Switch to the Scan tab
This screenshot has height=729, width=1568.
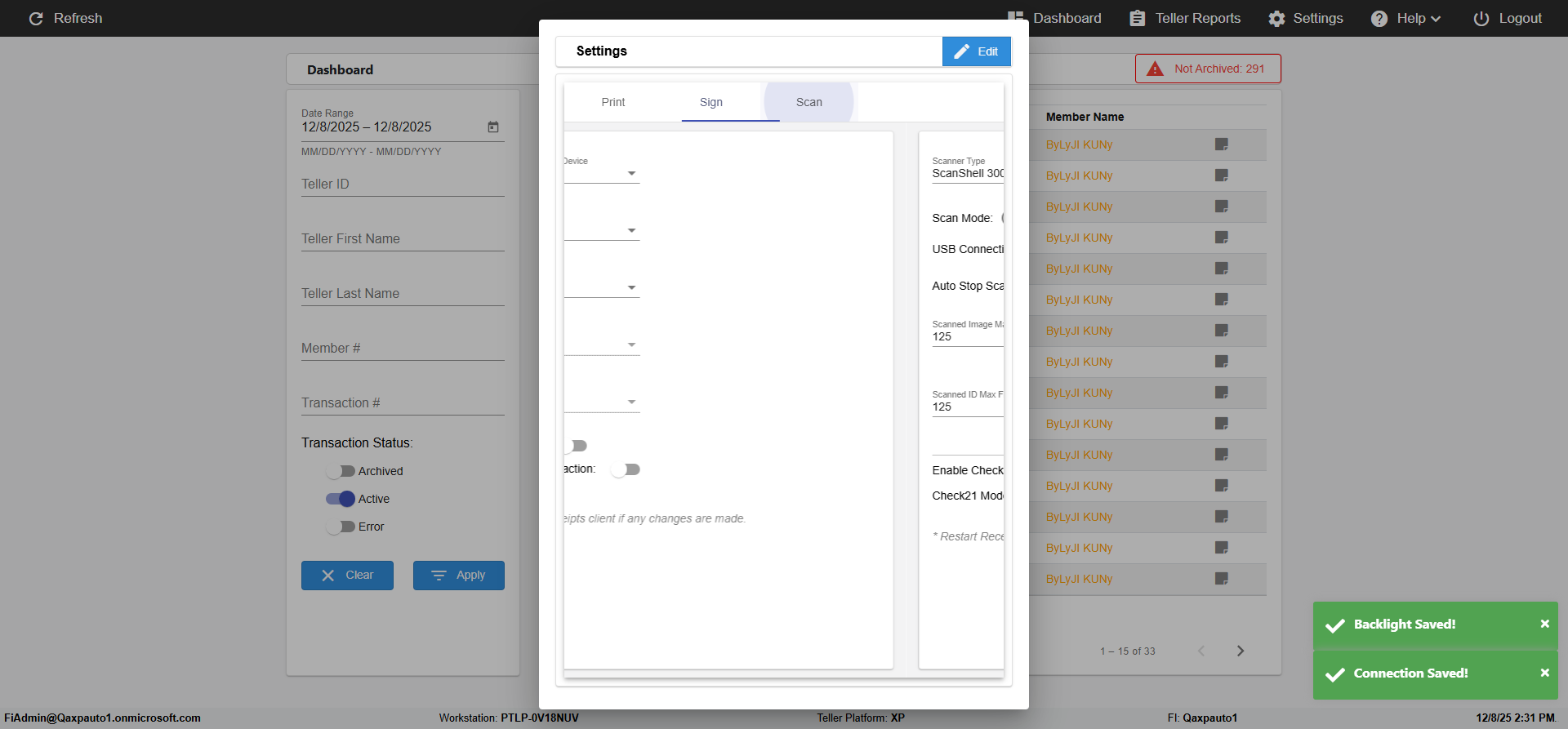[809, 102]
